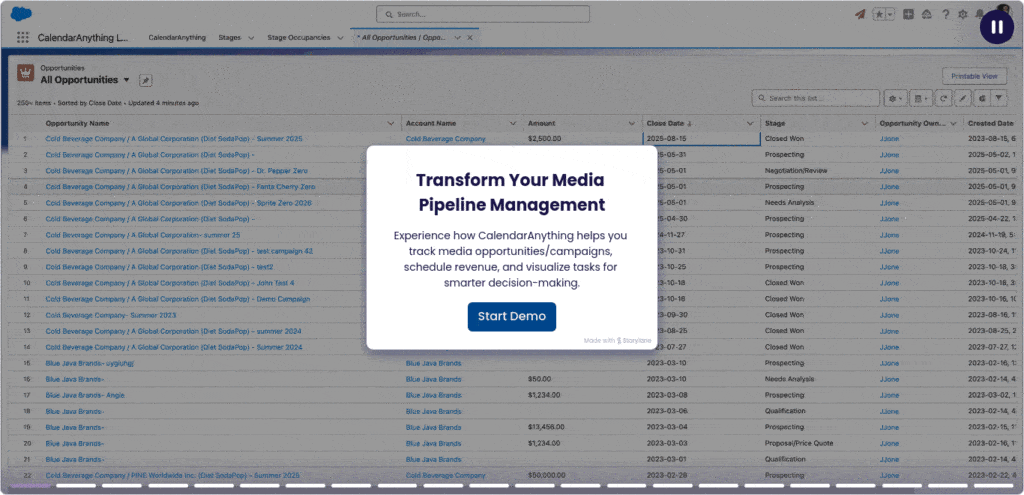
Task: Click the favorites star icon
Action: 880,14
